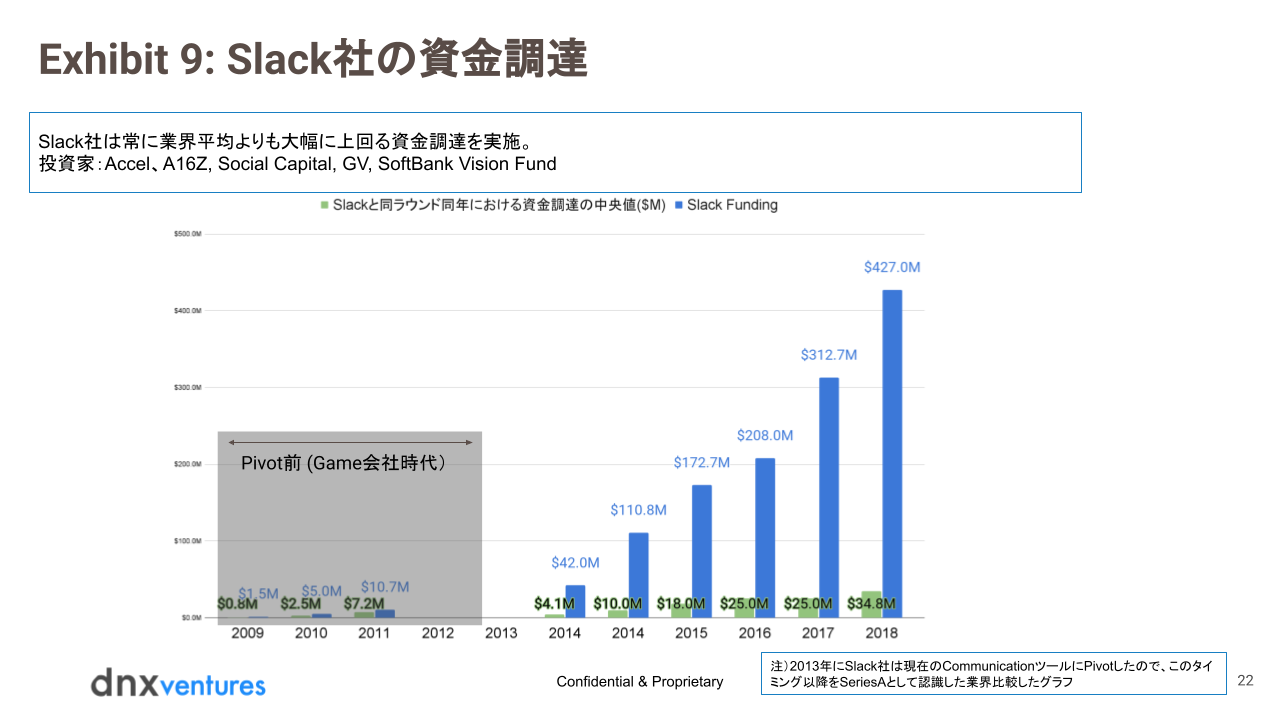Click the "$208.0M" data label
The image size is (1280, 720).
pos(765,436)
